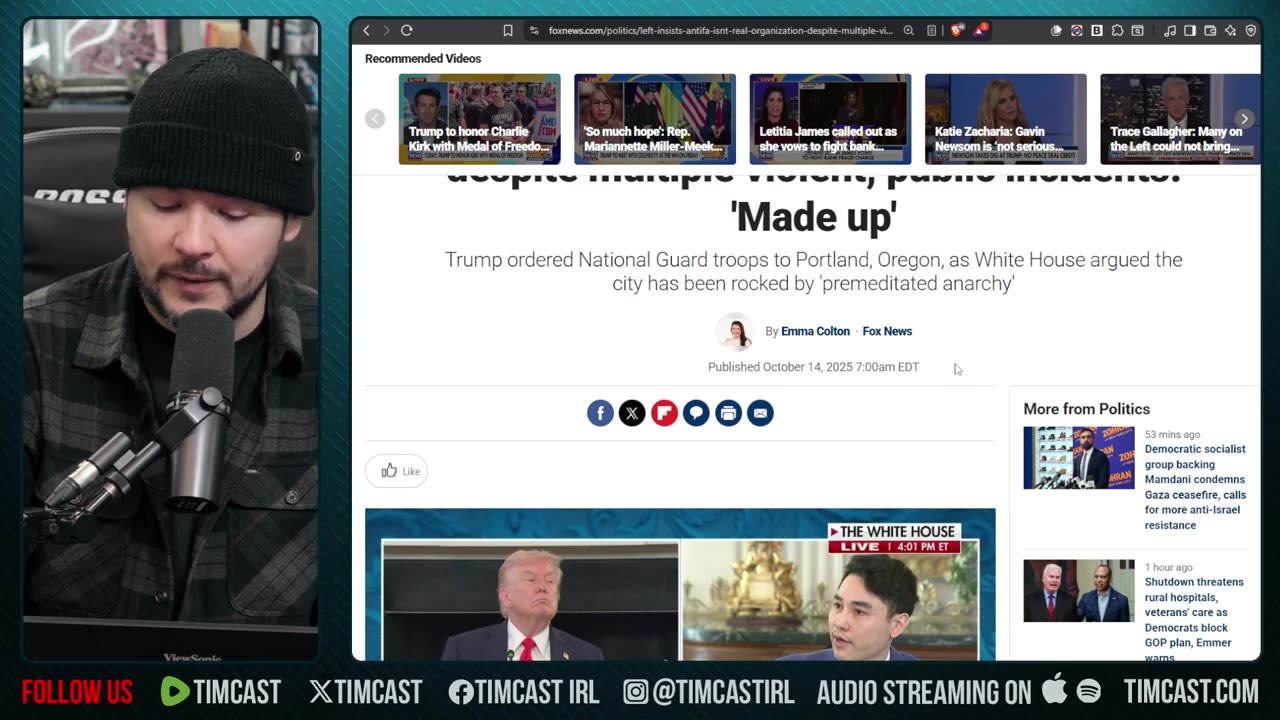Reload the Fox News page
Viewport: 1280px width, 720px height.
[407, 31]
